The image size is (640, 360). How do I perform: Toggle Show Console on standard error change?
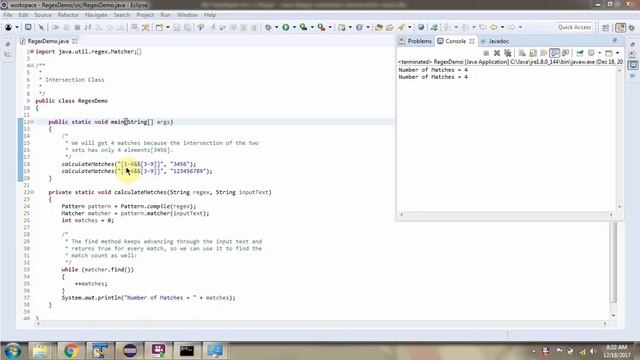(565, 53)
